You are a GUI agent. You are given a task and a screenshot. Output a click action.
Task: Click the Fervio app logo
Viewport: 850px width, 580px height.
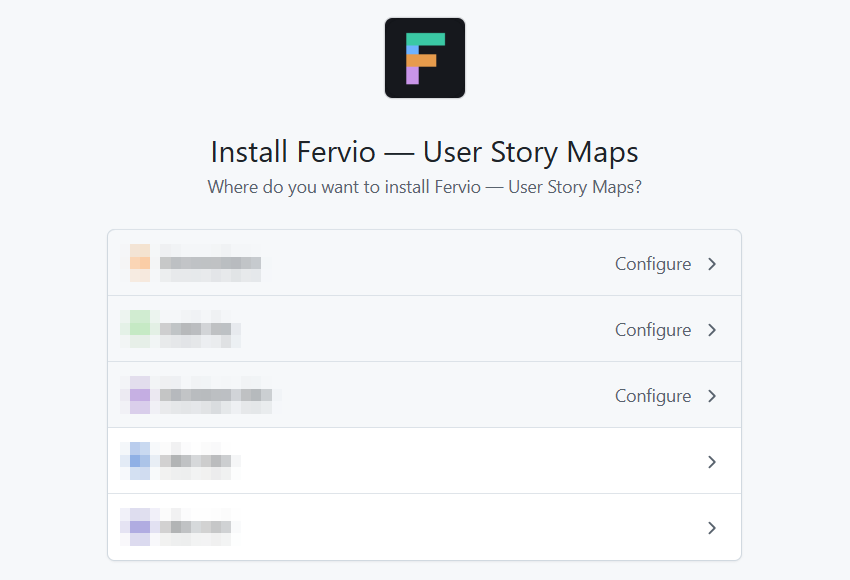tap(424, 58)
